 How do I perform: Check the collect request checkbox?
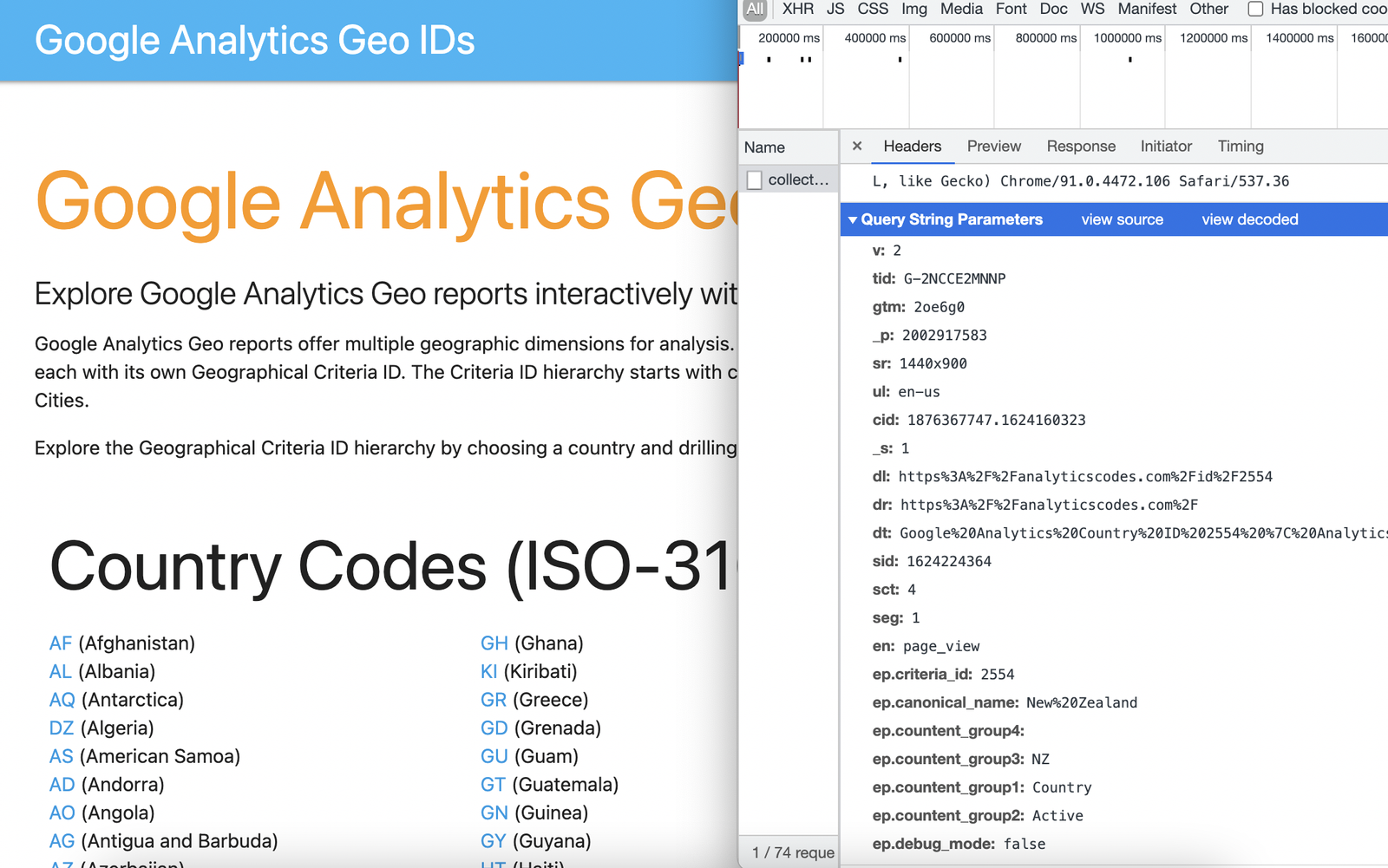[753, 179]
